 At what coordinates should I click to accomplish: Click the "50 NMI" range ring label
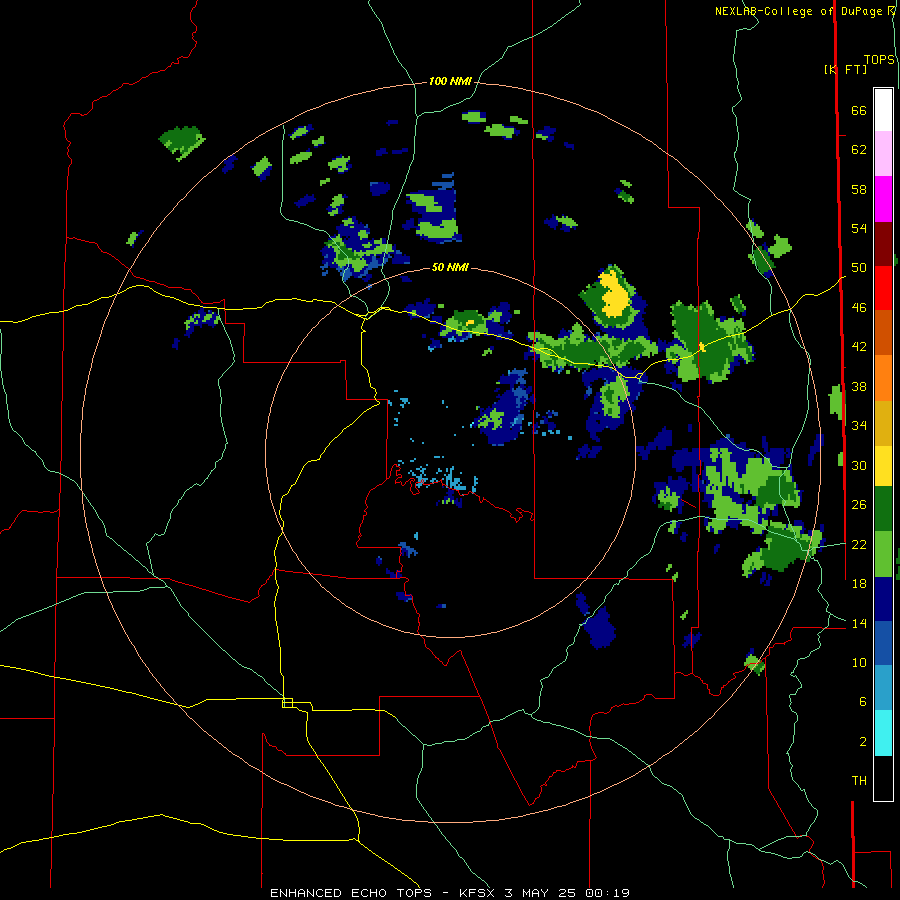[x=450, y=267]
